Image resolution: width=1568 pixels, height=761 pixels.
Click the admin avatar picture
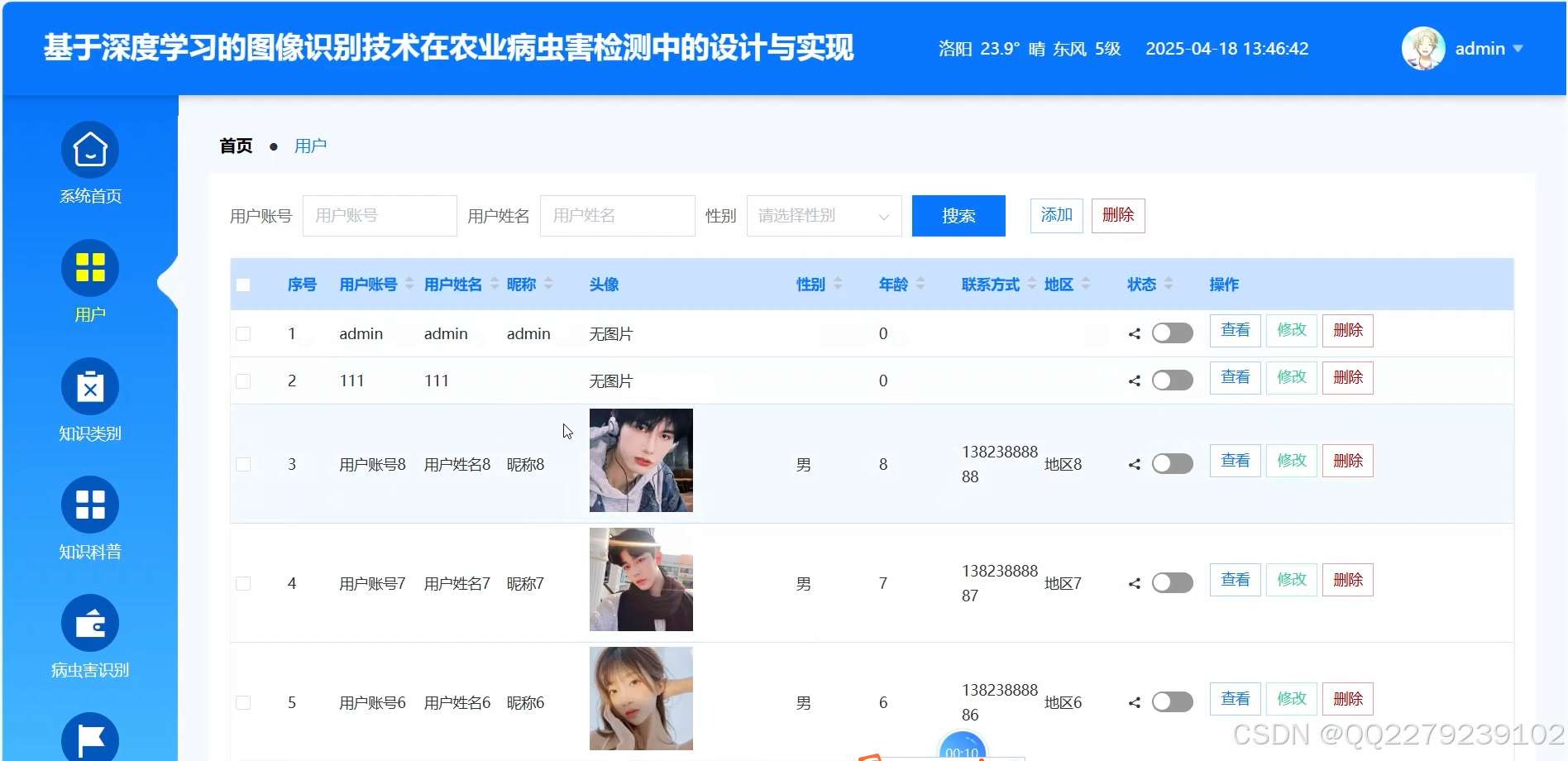tap(1423, 49)
